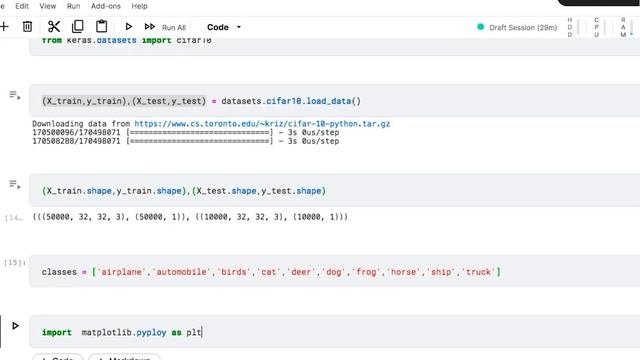The height and width of the screenshot is (360, 640).
Task: Click the HDD usage indicator
Action: pyautogui.click(x=573, y=27)
